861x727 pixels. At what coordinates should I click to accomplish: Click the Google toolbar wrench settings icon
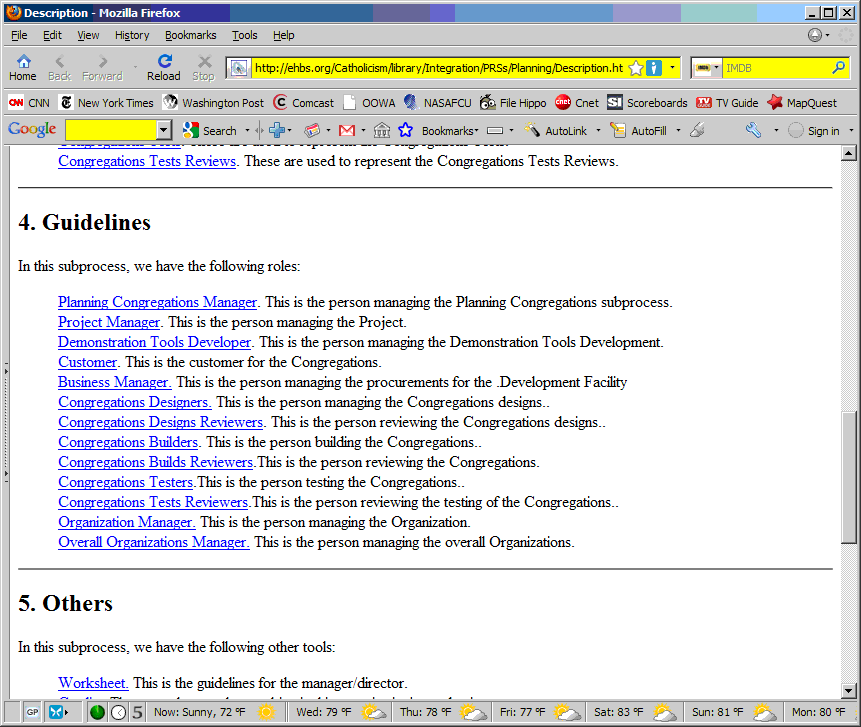pos(753,131)
